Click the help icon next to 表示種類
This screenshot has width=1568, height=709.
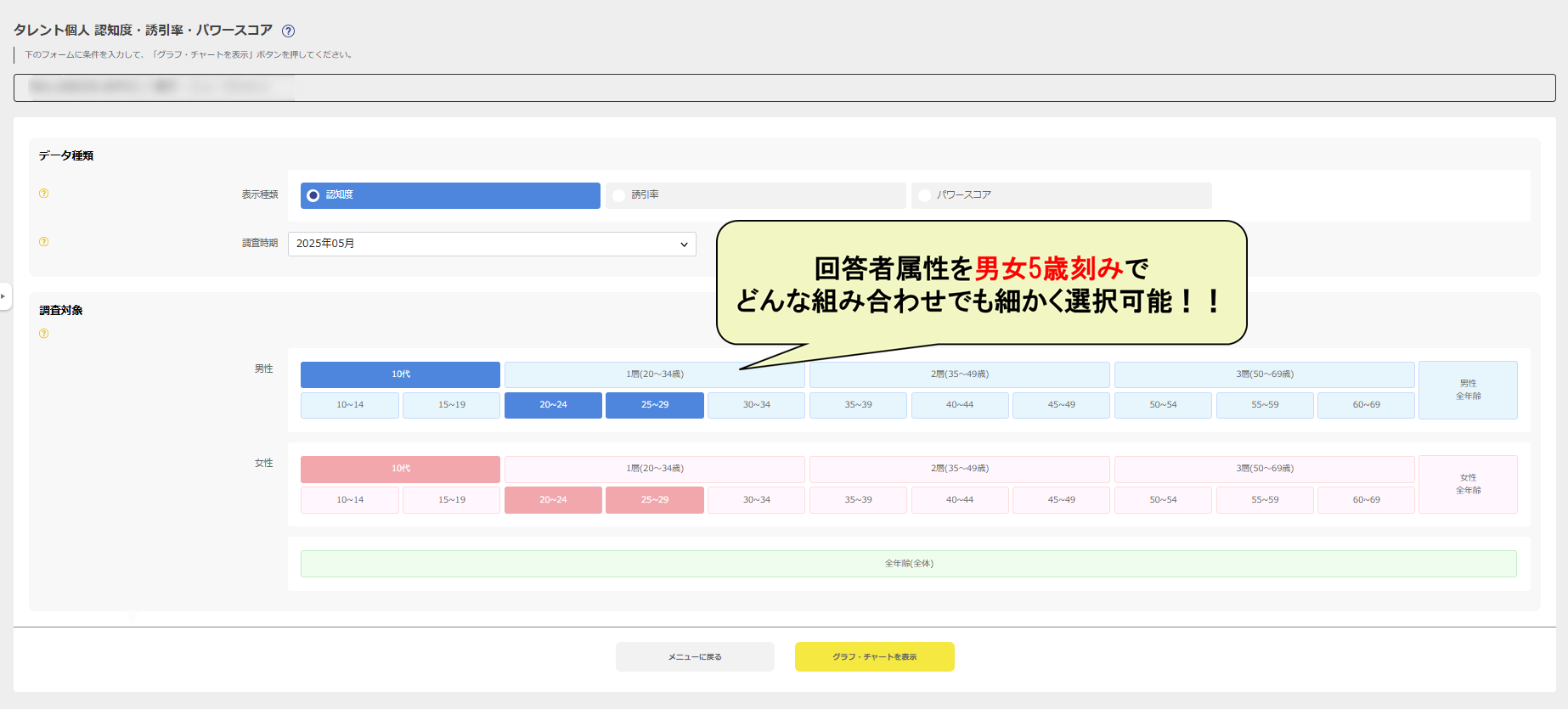(x=44, y=194)
